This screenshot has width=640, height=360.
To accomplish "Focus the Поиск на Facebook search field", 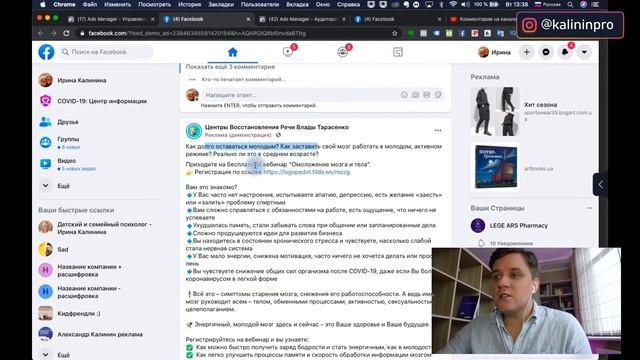I will click(106, 52).
